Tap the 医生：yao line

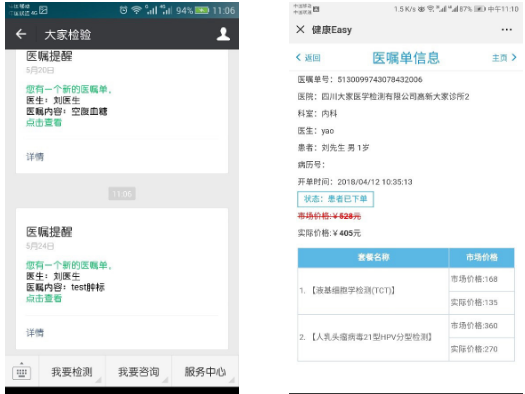[x=316, y=131]
